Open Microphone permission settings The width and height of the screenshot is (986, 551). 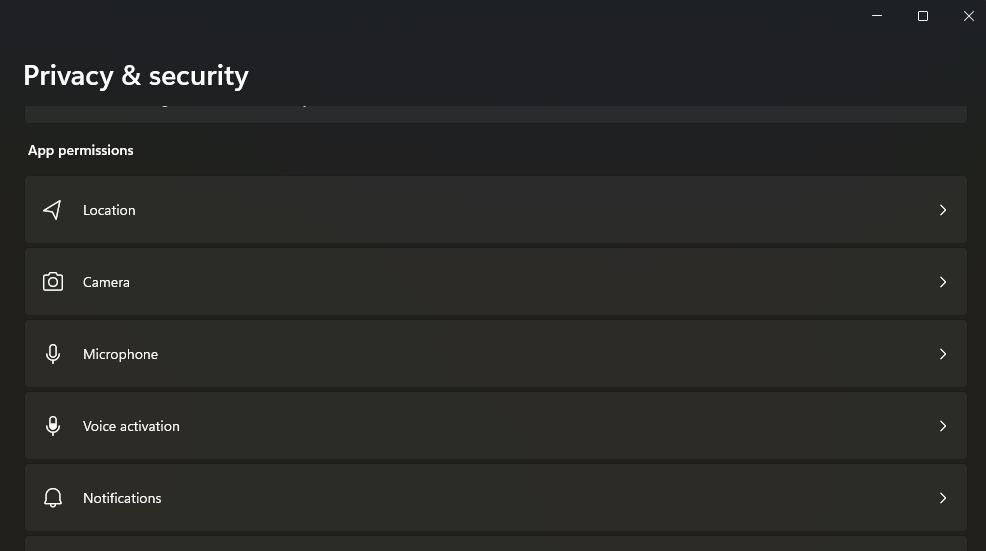click(x=120, y=354)
